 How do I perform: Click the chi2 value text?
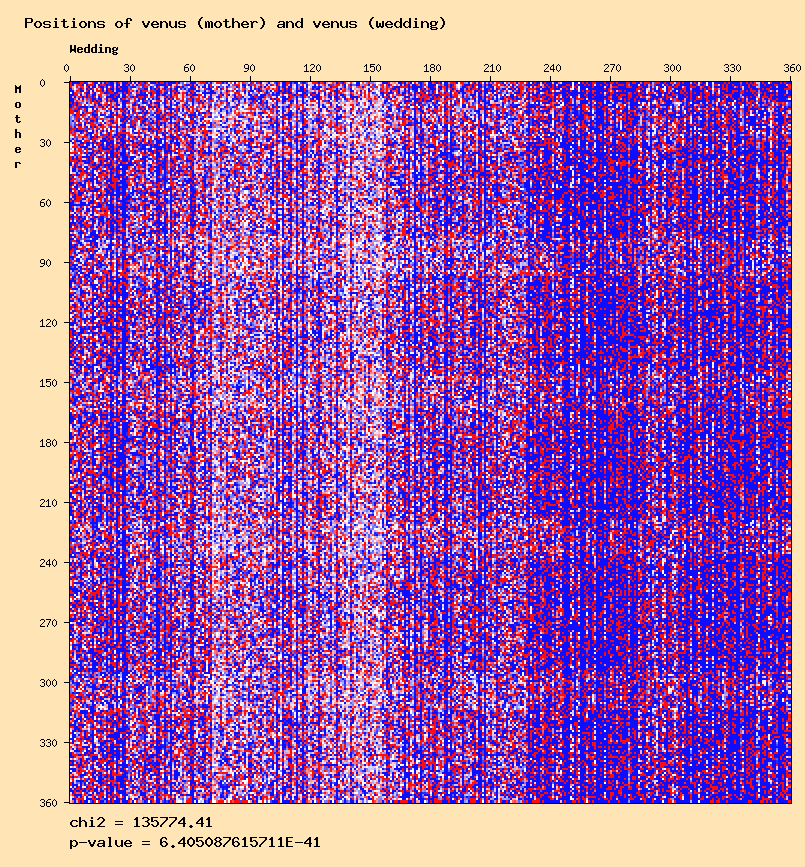point(141,823)
